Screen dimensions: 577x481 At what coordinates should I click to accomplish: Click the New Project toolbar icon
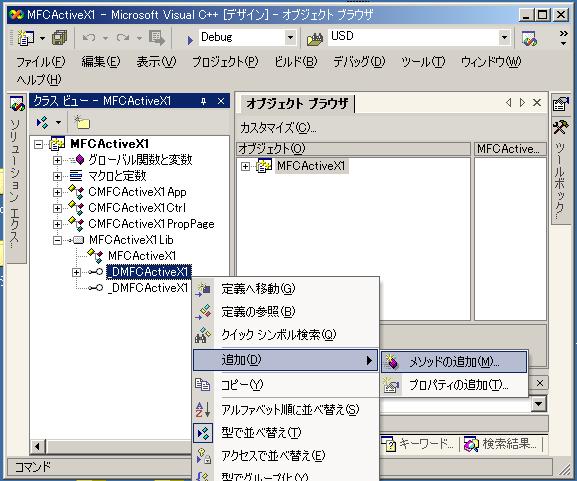26,38
